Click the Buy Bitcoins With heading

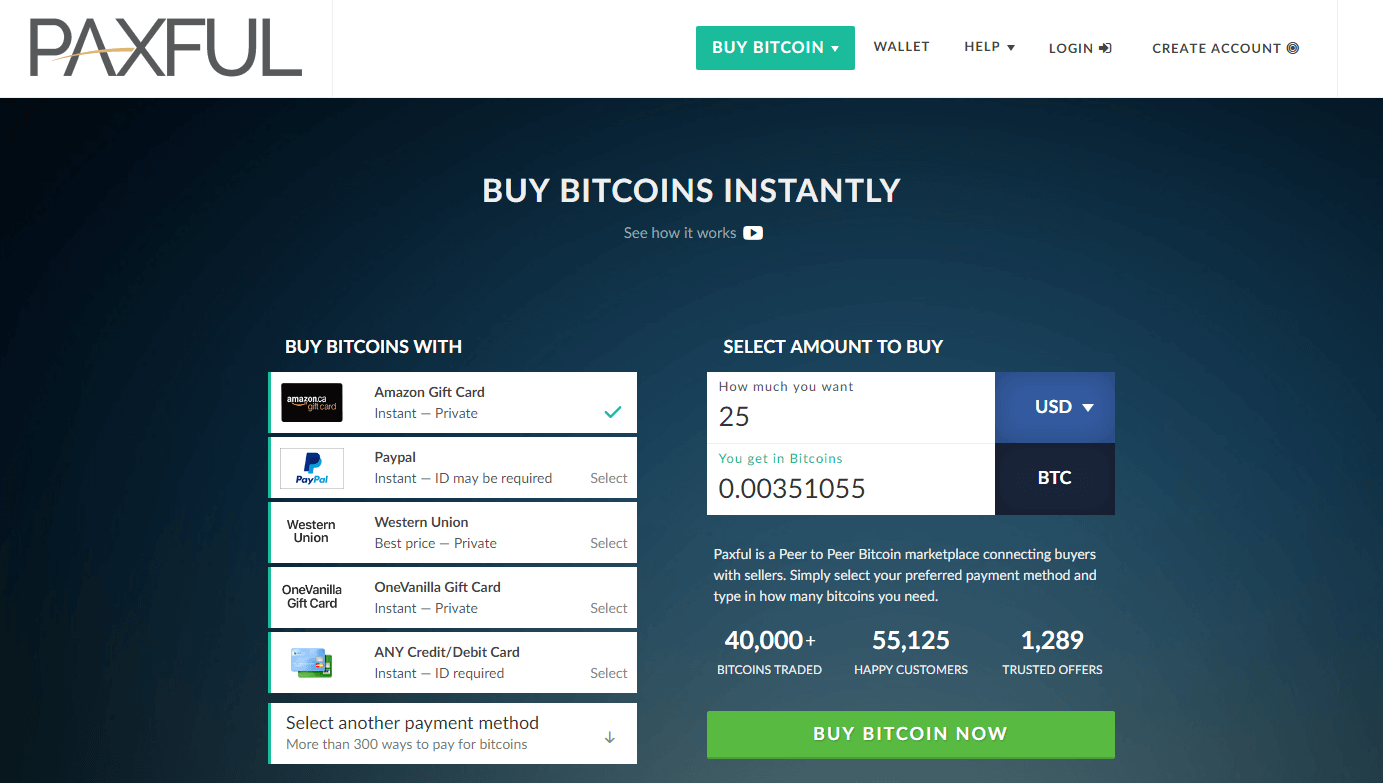click(x=373, y=347)
